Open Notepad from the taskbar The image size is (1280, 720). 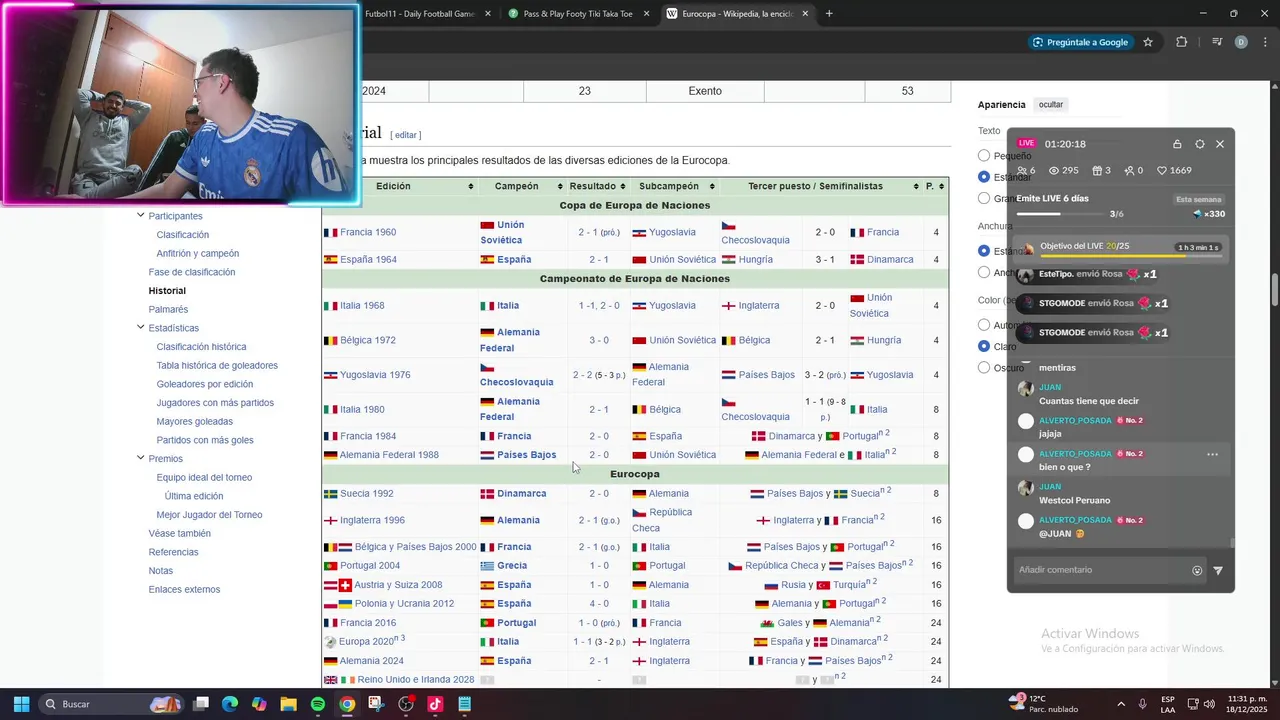click(x=464, y=704)
